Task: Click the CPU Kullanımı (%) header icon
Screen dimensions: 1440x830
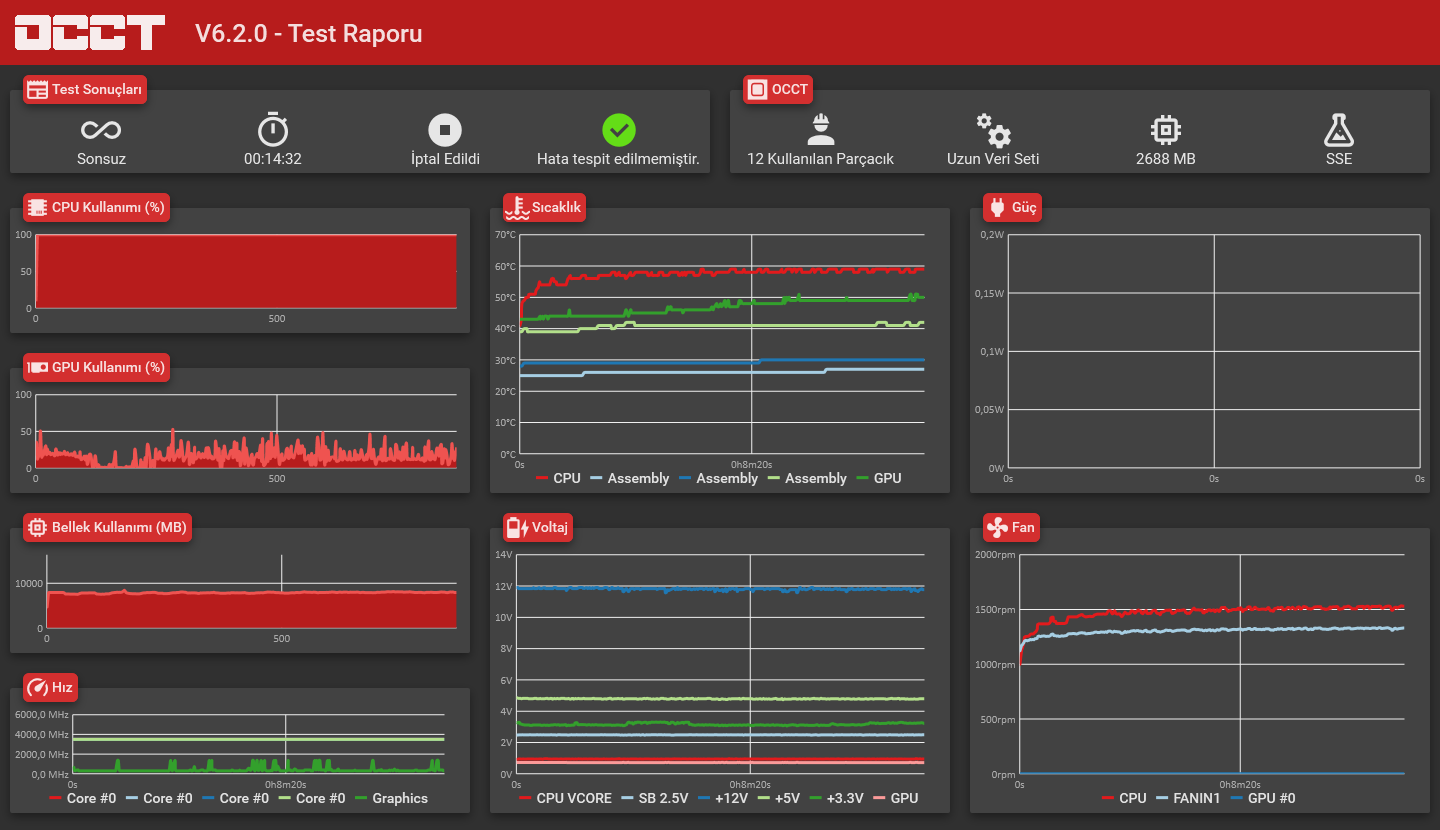Action: [x=37, y=208]
